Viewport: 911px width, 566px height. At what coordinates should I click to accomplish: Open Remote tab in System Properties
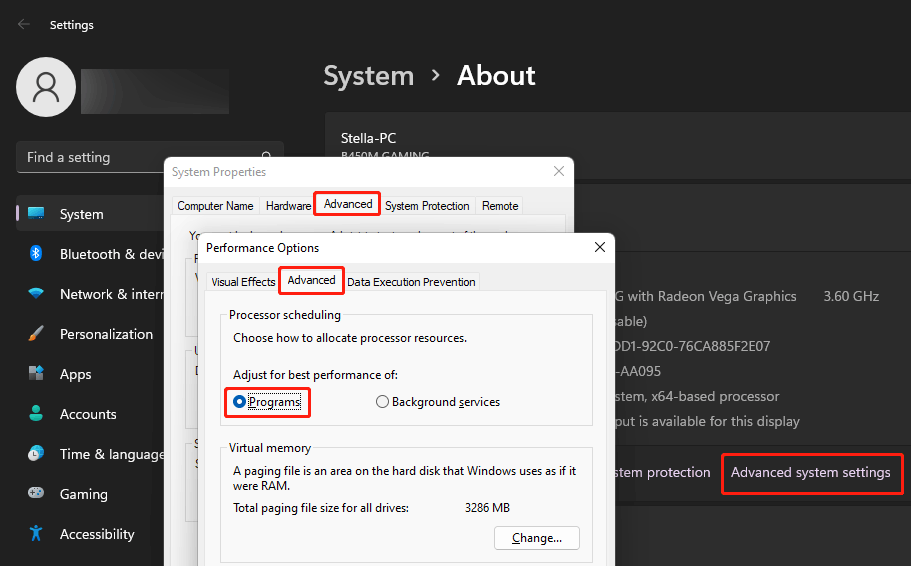pyautogui.click(x=500, y=206)
